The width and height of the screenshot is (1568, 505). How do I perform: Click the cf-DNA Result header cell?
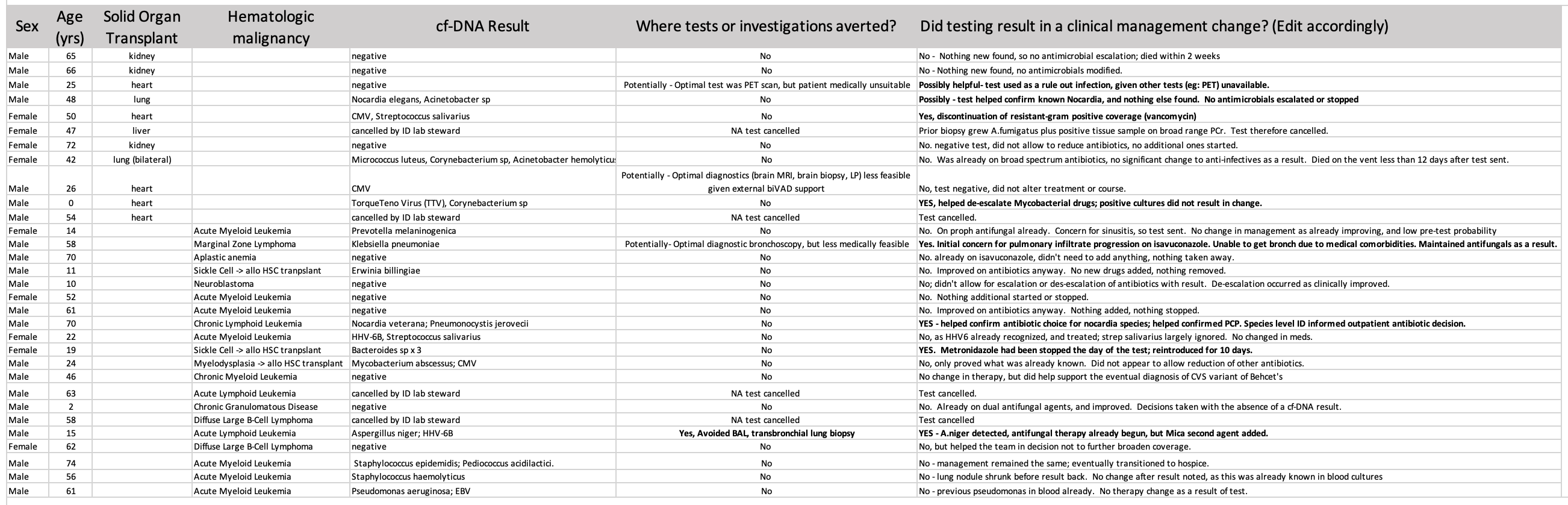pyautogui.click(x=482, y=27)
